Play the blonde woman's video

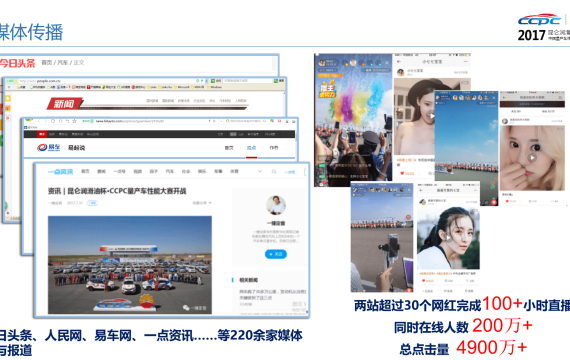tap(532, 158)
